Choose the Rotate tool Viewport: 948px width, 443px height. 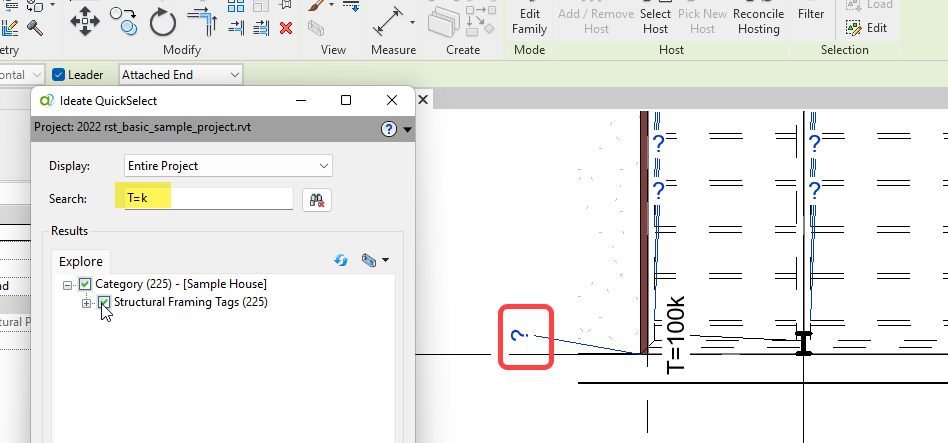tap(163, 23)
